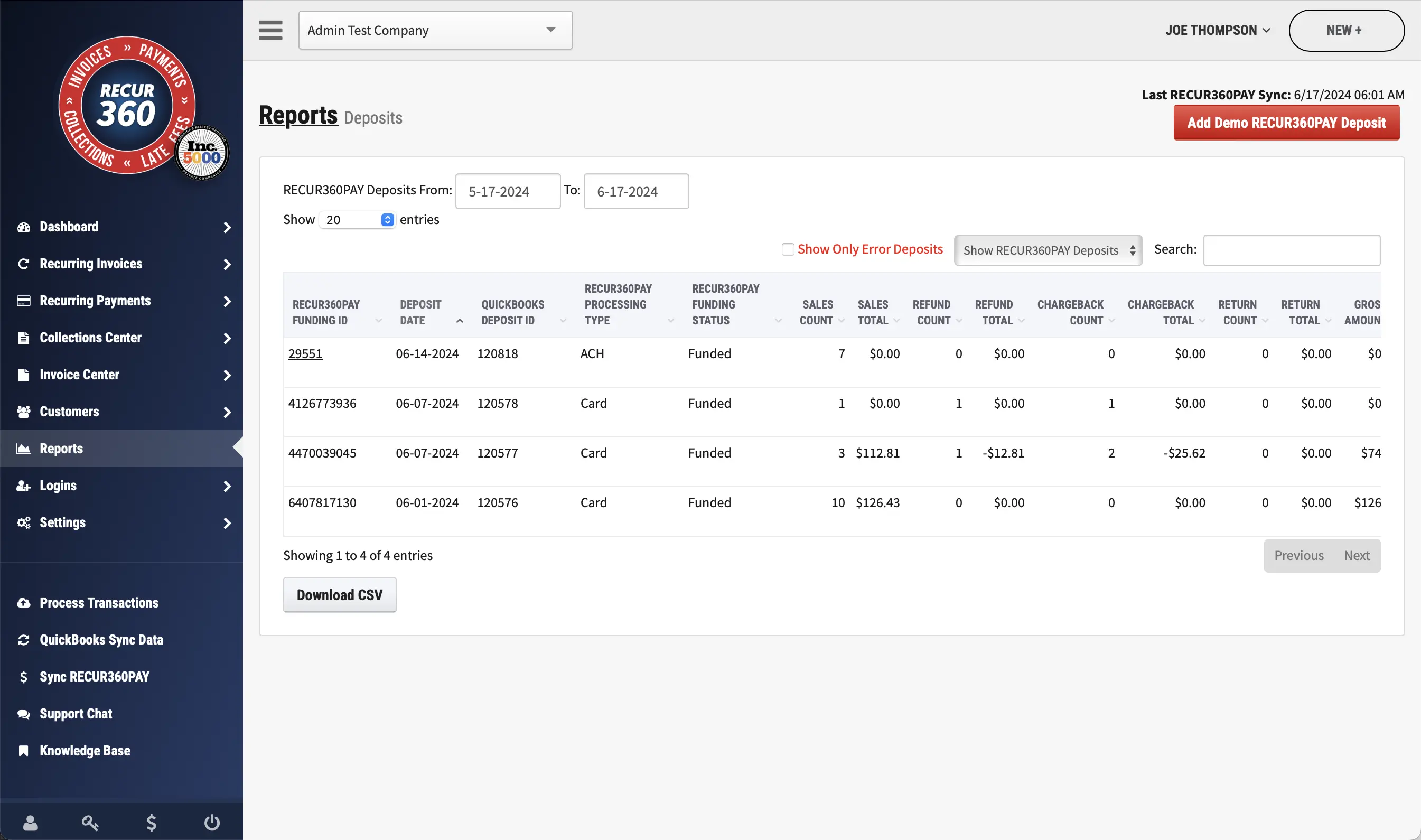Expand the Invoice Center chevron
Screen dimensions: 1421x840
tap(227, 375)
